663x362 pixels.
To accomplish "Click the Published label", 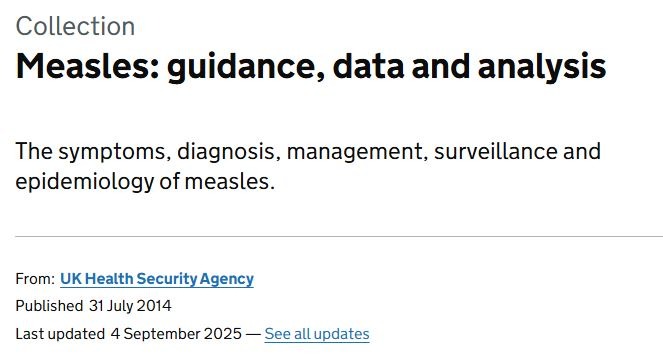I will click(49, 306).
